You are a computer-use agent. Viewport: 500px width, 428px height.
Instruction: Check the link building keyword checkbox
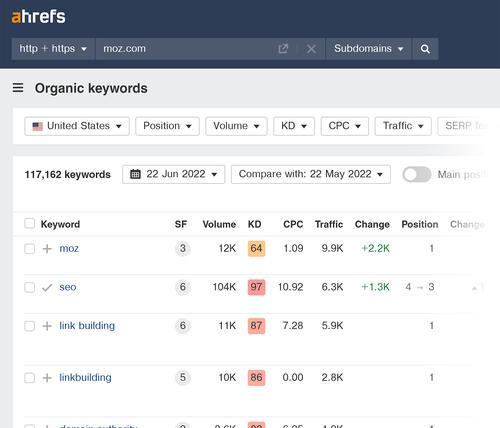30,326
